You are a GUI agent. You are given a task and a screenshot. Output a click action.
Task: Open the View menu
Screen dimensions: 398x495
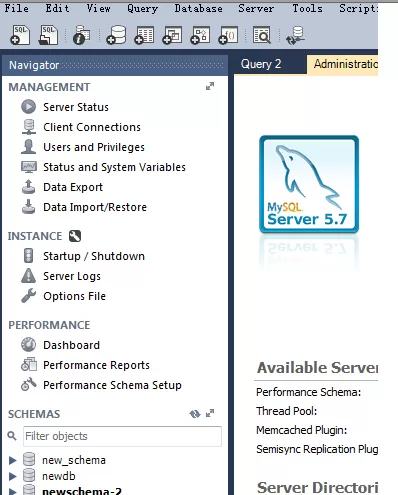click(x=98, y=8)
